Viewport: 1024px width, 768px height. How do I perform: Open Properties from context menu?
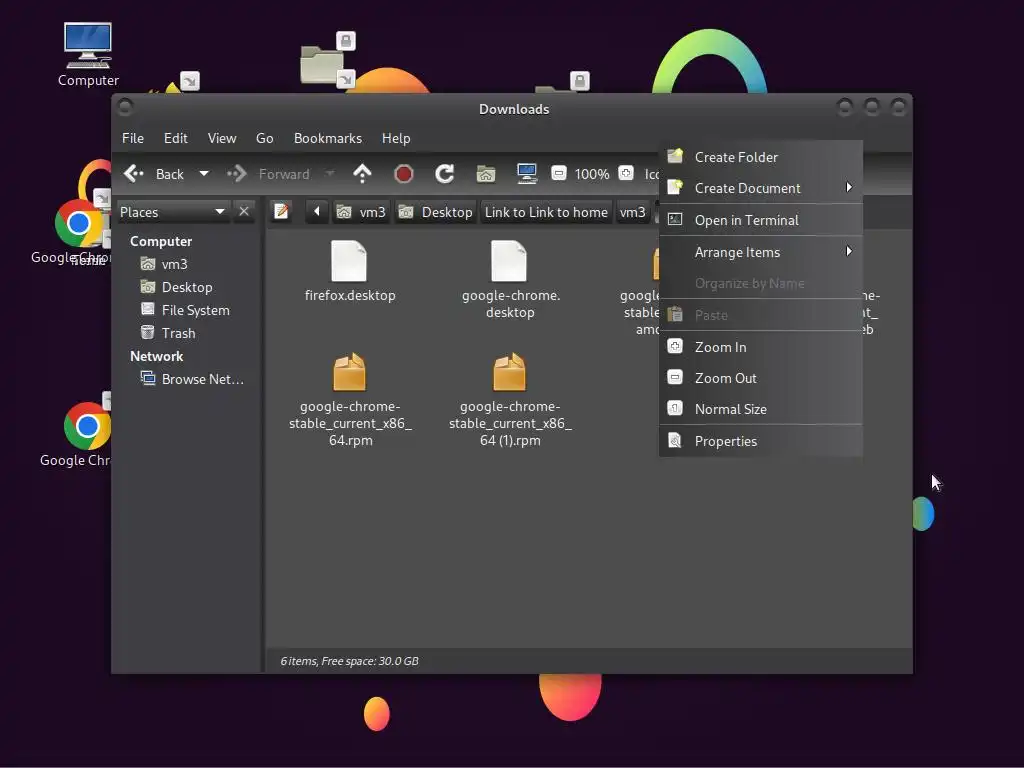[x=761, y=441]
